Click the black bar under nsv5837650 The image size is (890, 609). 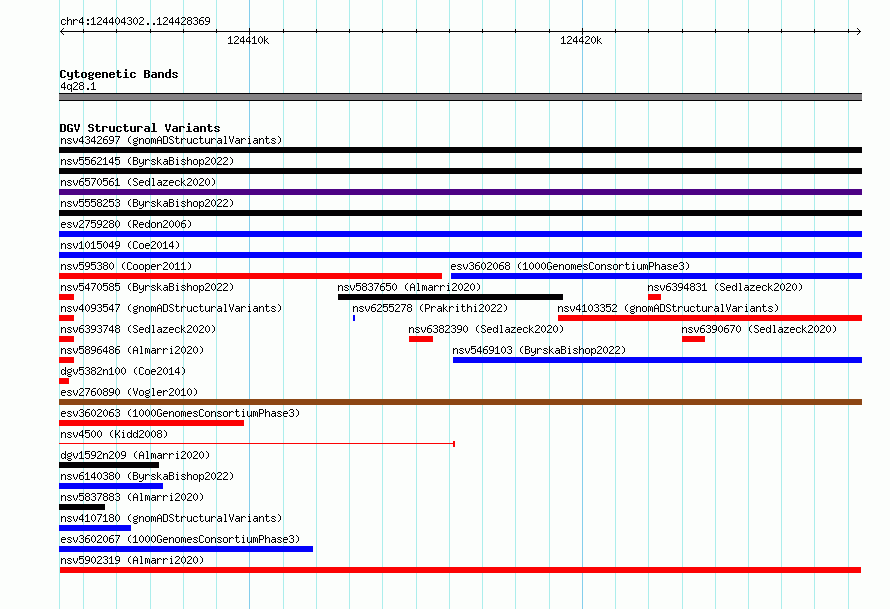click(450, 297)
